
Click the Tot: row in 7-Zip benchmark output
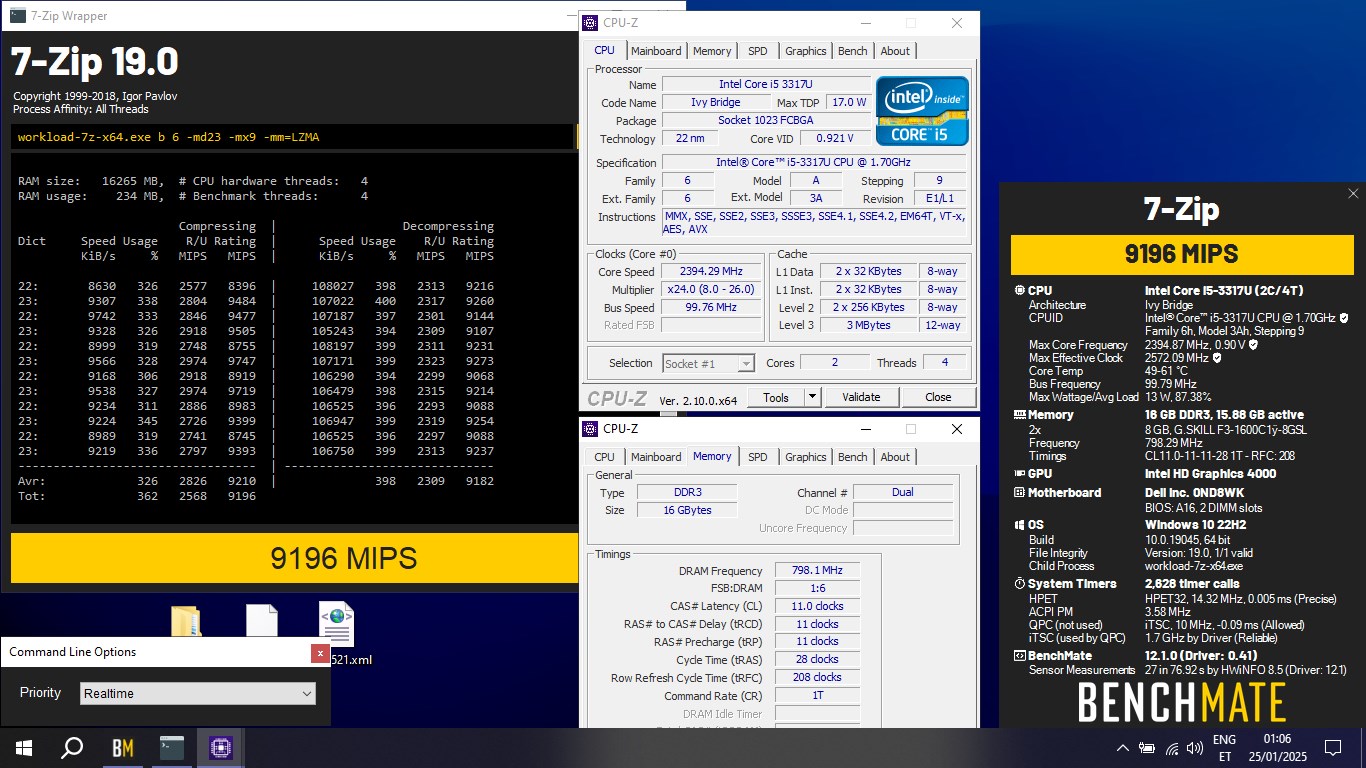tap(137, 496)
